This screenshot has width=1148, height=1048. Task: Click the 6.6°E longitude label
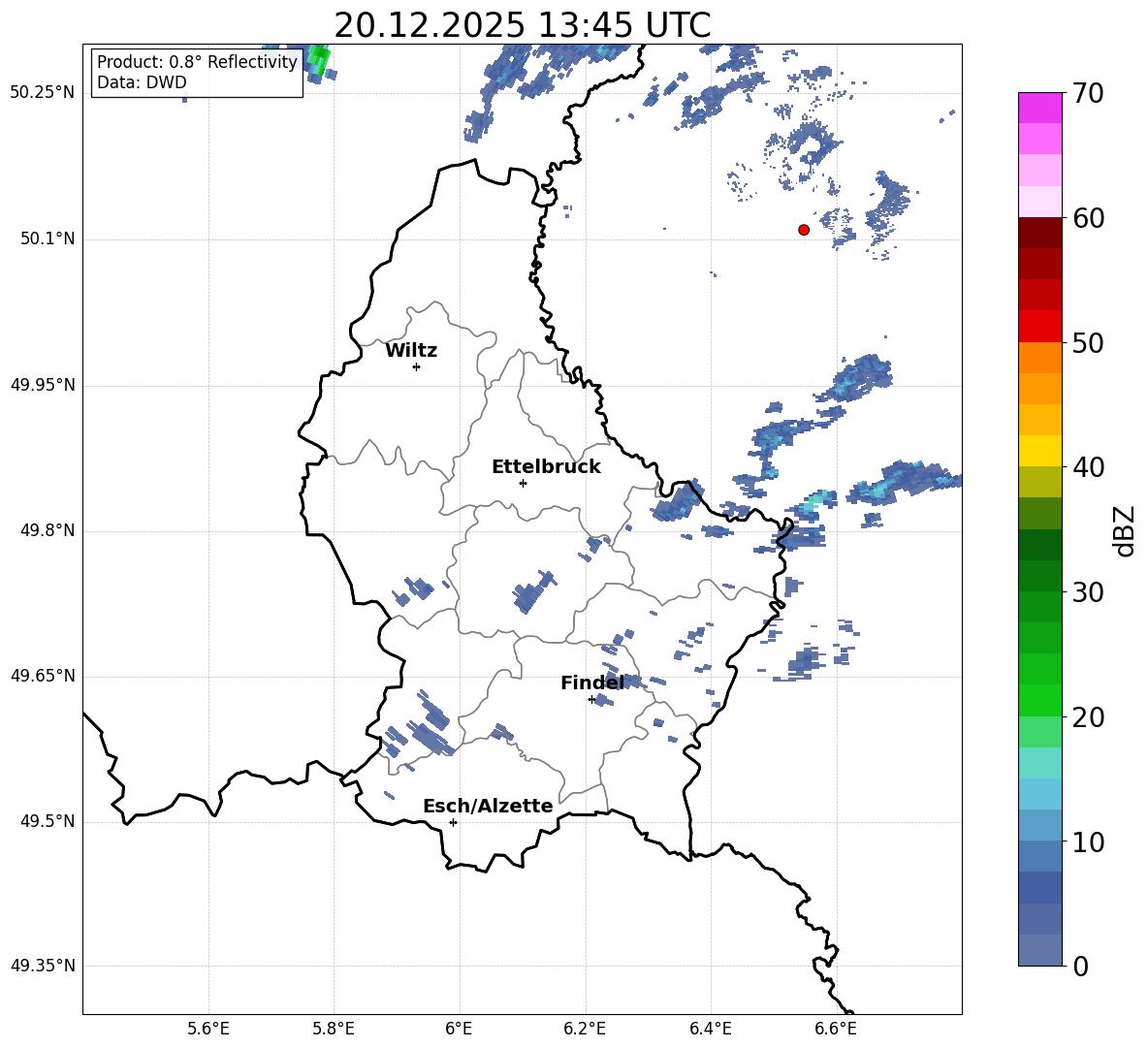point(836,1029)
